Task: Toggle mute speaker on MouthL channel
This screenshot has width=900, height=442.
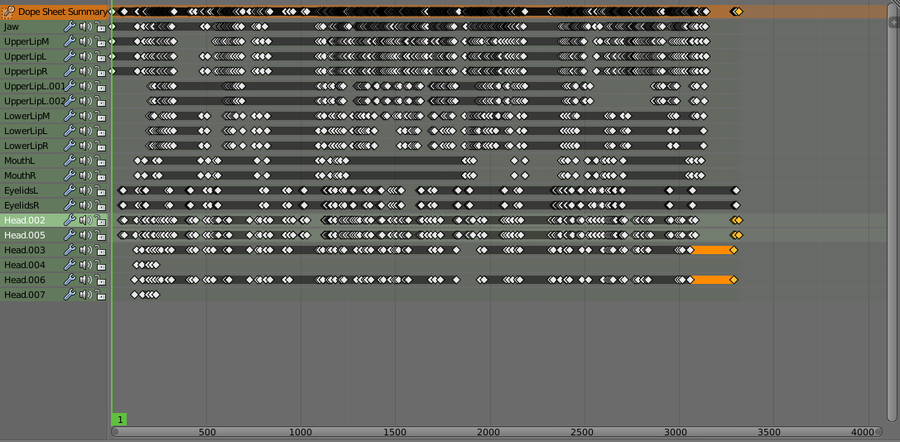Action: tap(86, 161)
